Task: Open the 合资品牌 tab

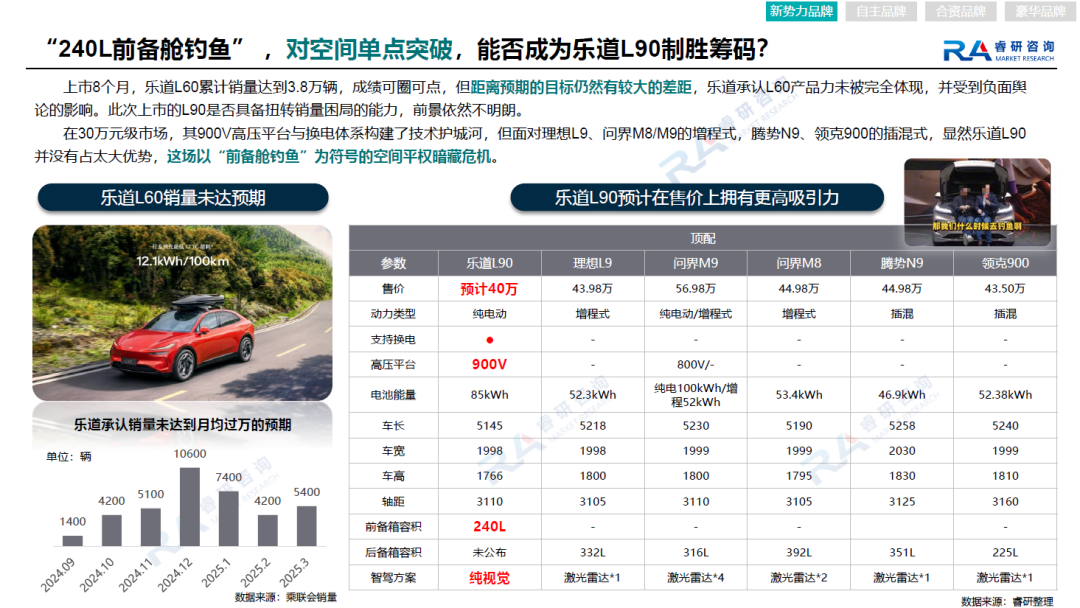Action: pos(961,11)
